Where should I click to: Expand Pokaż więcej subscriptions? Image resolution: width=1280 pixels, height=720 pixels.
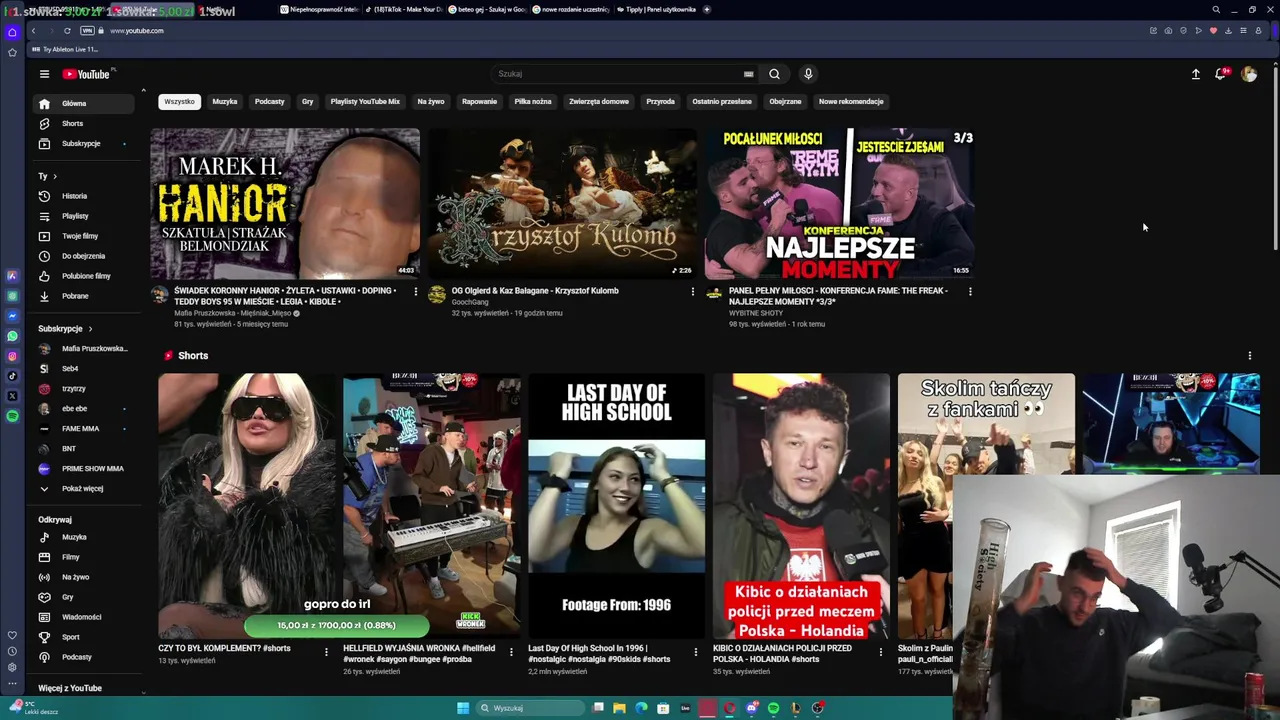point(83,489)
